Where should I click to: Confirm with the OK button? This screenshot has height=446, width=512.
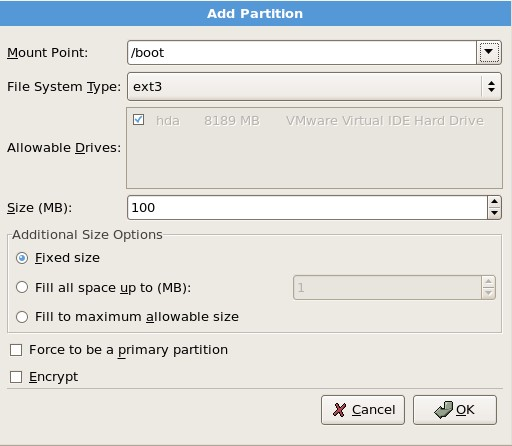click(x=455, y=410)
